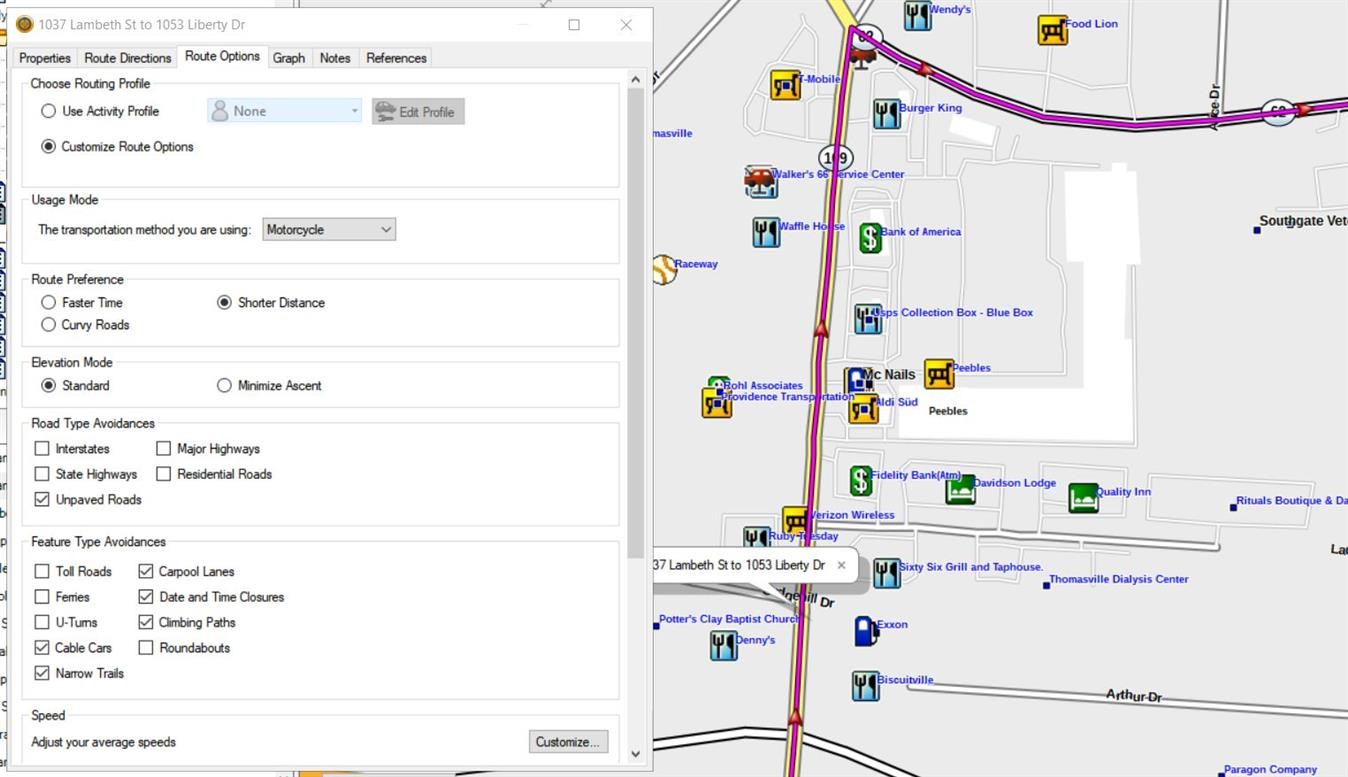Select the Davidson Lodge lodging icon
Viewport: 1348px width, 777px height.
point(960,489)
